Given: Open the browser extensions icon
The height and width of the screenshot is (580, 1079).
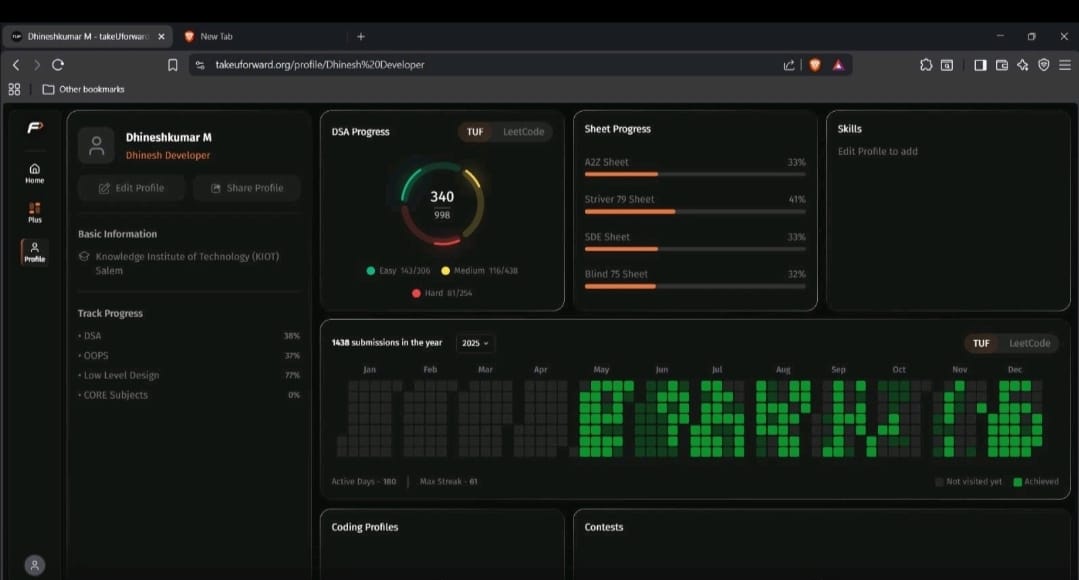Looking at the screenshot, I should tap(926, 64).
